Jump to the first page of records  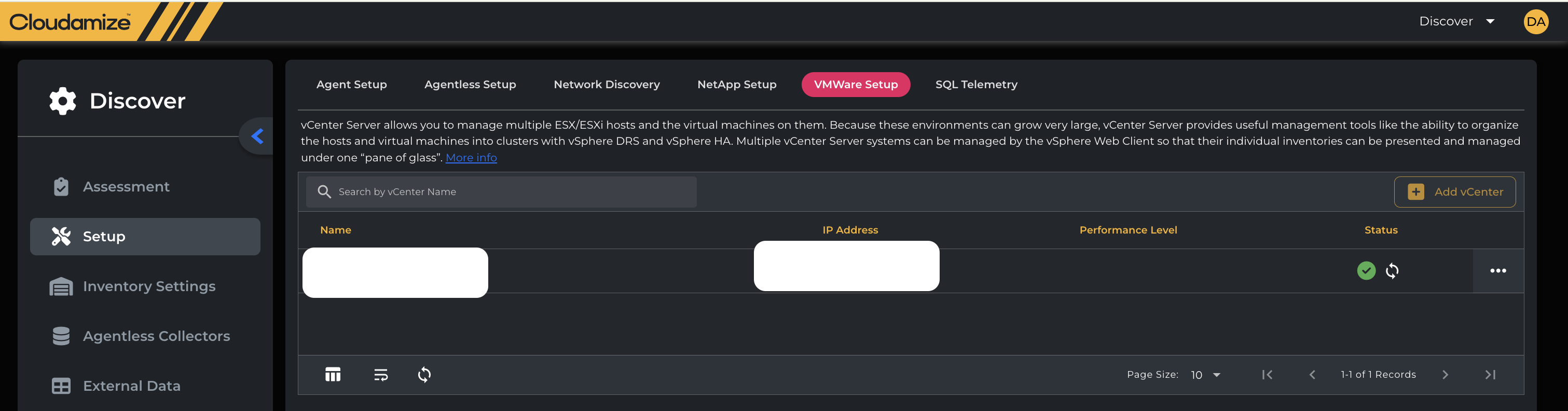[1267, 375]
